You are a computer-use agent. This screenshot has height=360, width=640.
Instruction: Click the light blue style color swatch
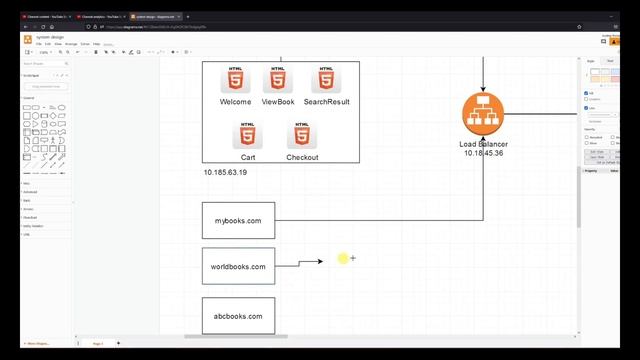click(615, 72)
